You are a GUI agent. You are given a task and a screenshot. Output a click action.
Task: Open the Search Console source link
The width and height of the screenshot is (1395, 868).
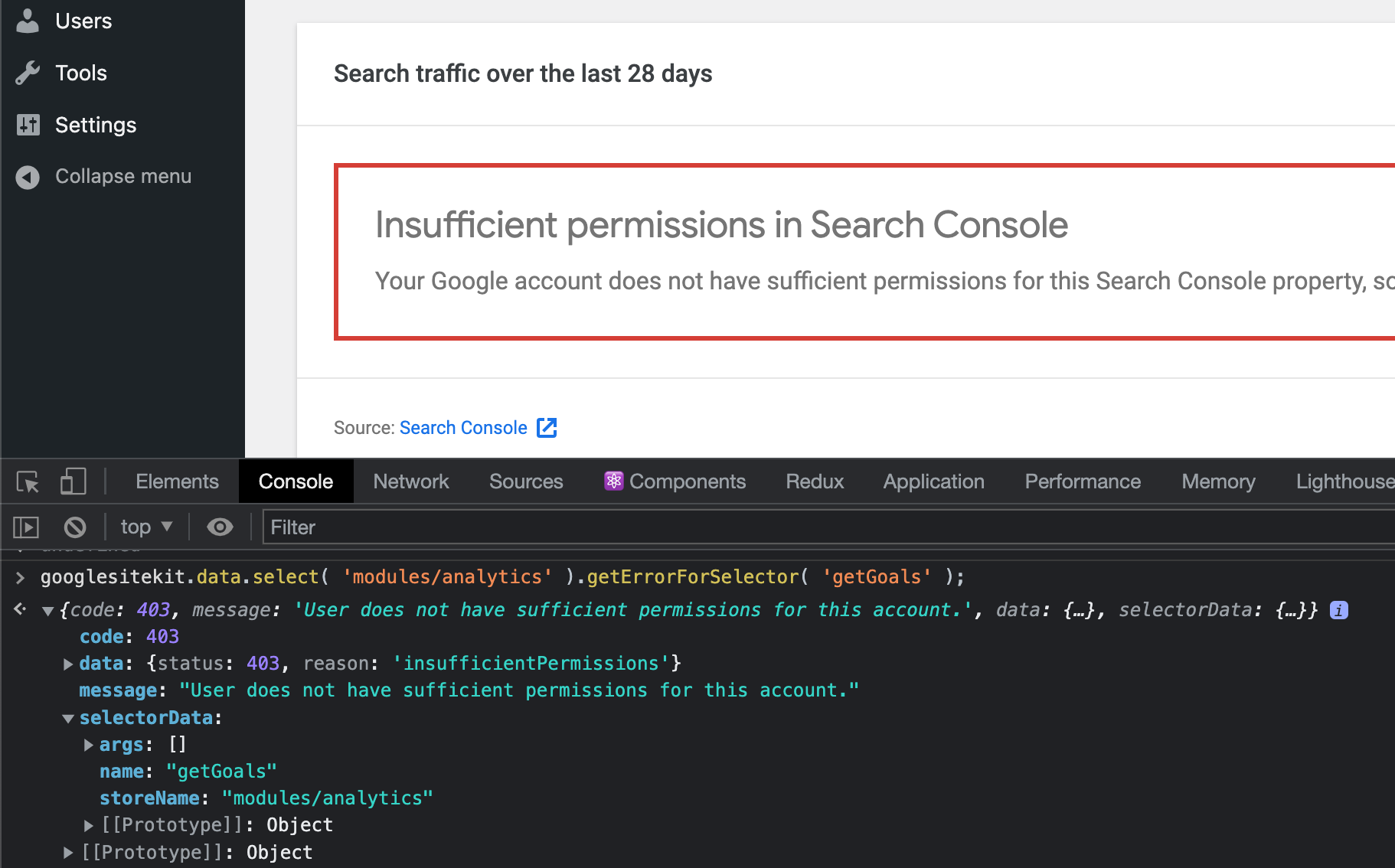(463, 428)
